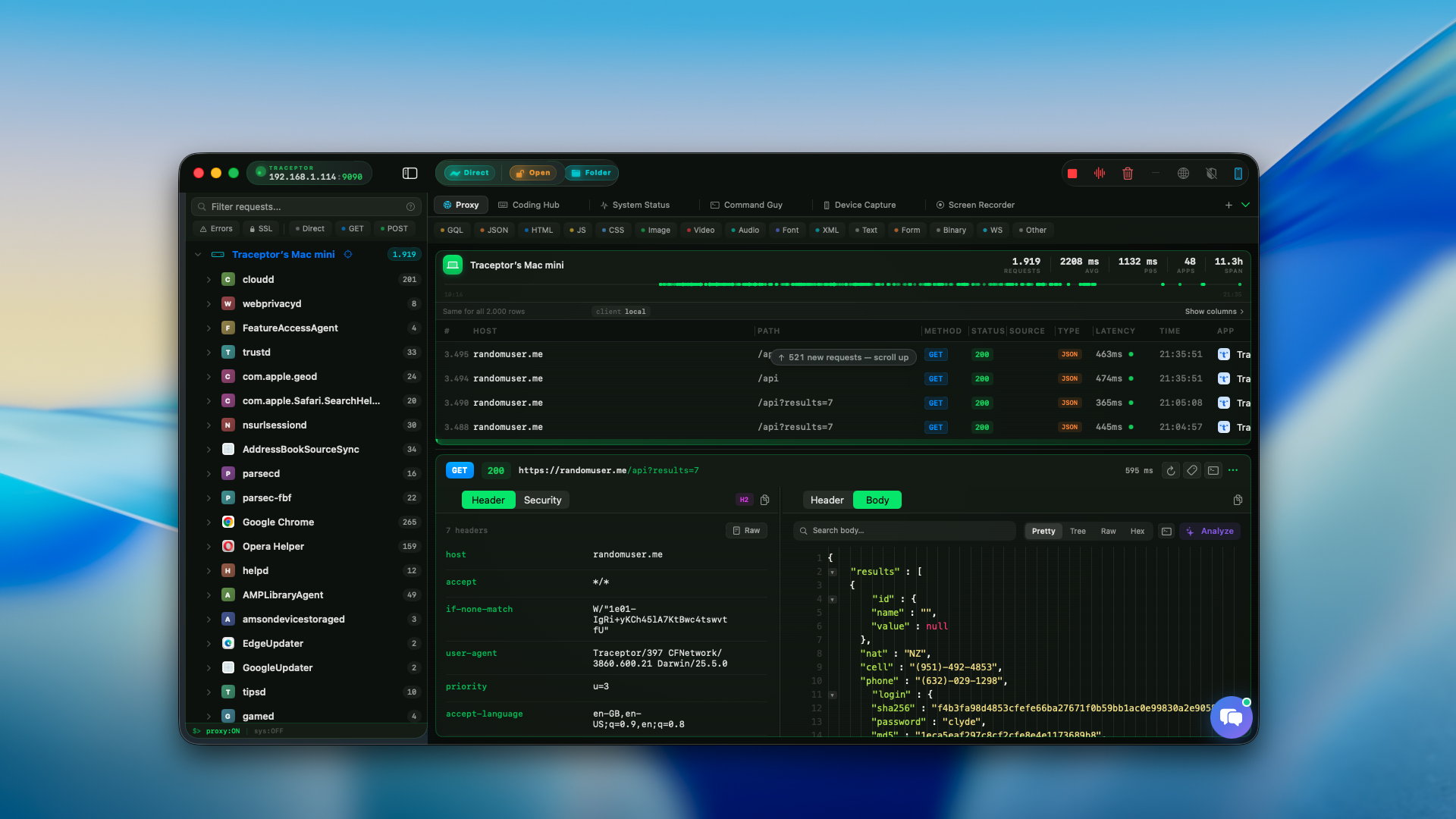The image size is (1456, 819).
Task: Toggle Direct mode in top bar
Action: 469,173
